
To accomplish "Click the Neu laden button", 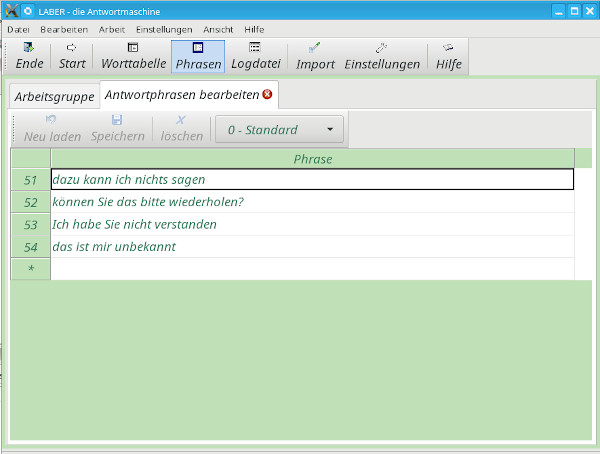I will click(51, 129).
